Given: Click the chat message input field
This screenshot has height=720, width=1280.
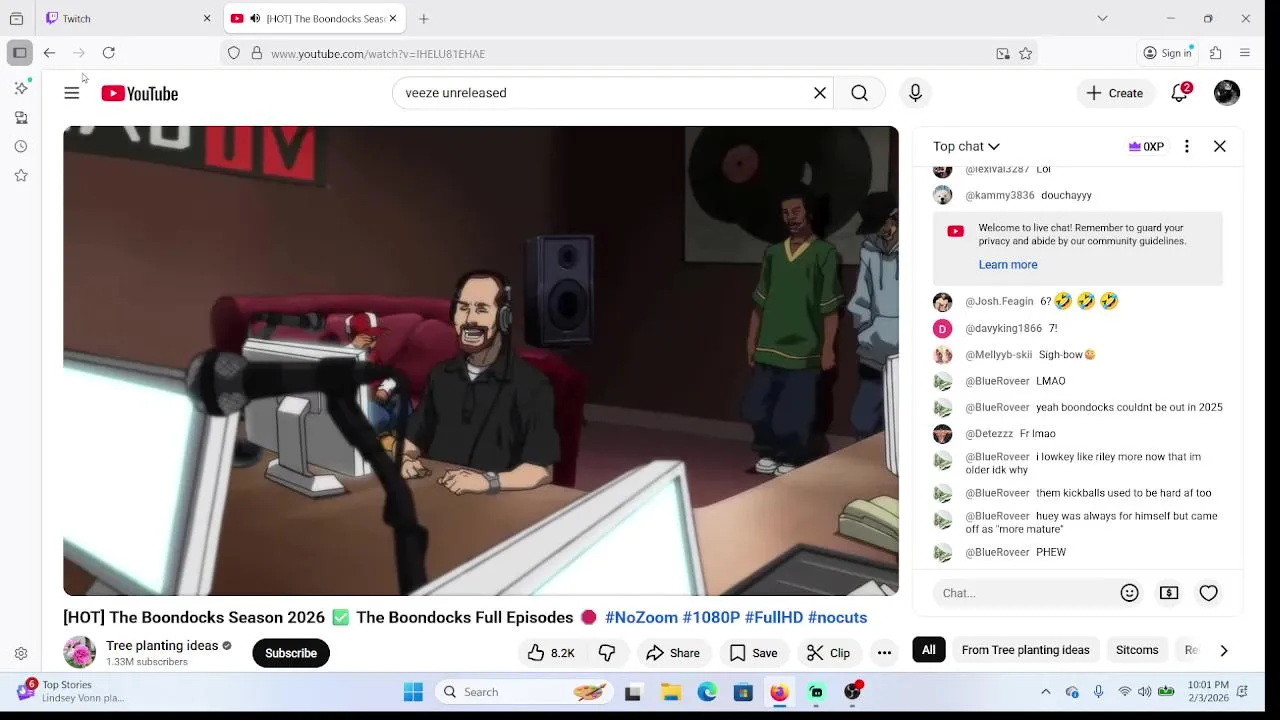Looking at the screenshot, I should click(x=1025, y=593).
